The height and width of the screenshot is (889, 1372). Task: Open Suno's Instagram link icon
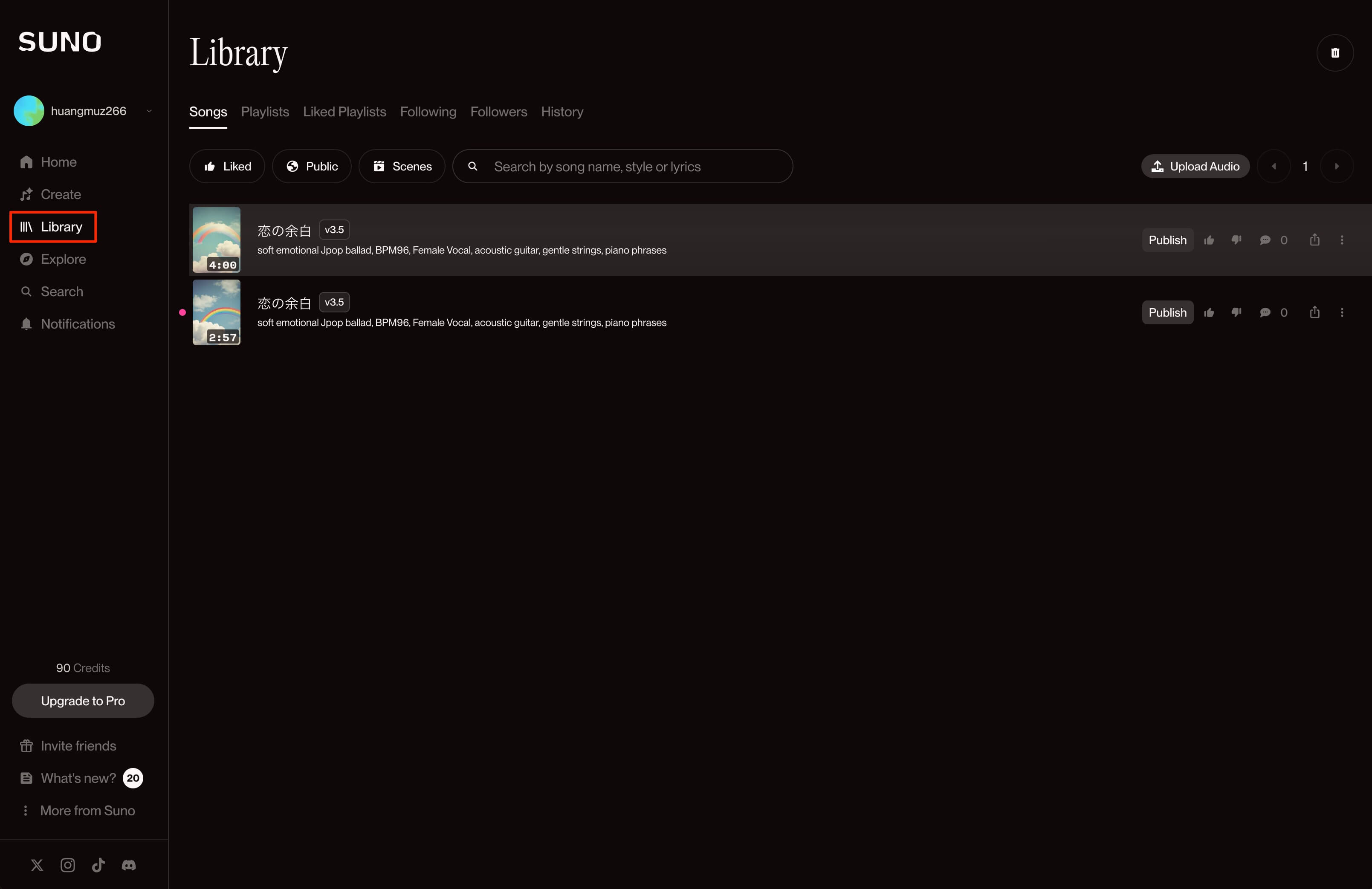point(67,865)
